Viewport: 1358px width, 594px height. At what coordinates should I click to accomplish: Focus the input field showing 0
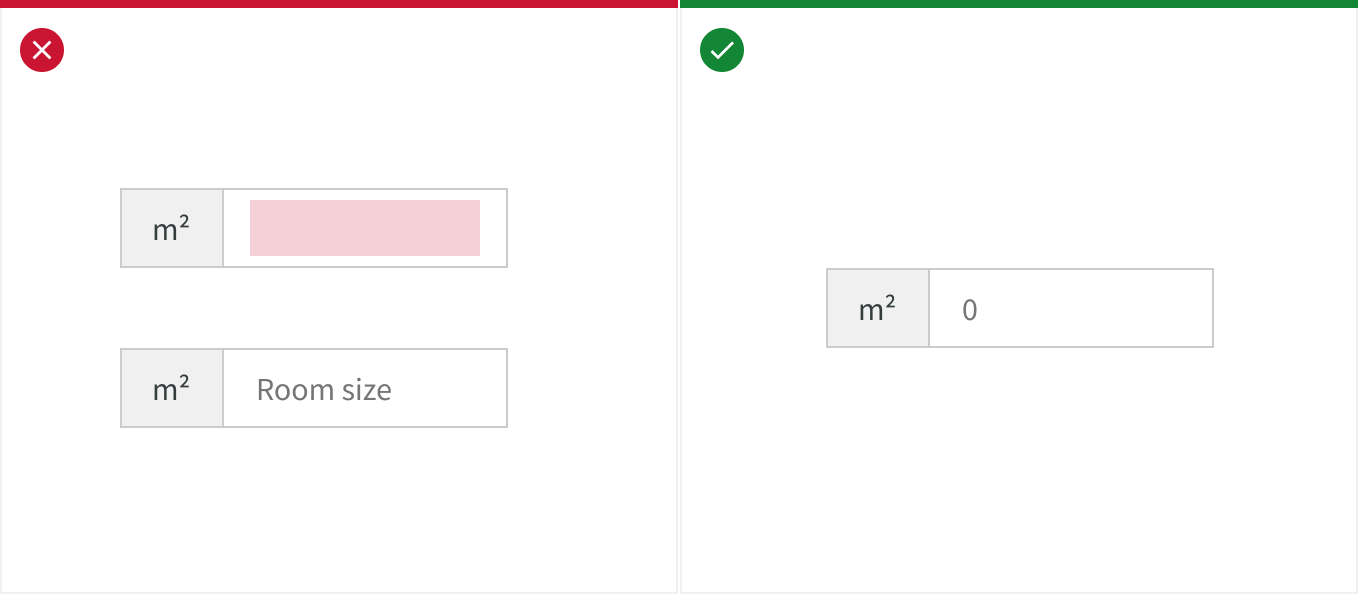click(1070, 309)
